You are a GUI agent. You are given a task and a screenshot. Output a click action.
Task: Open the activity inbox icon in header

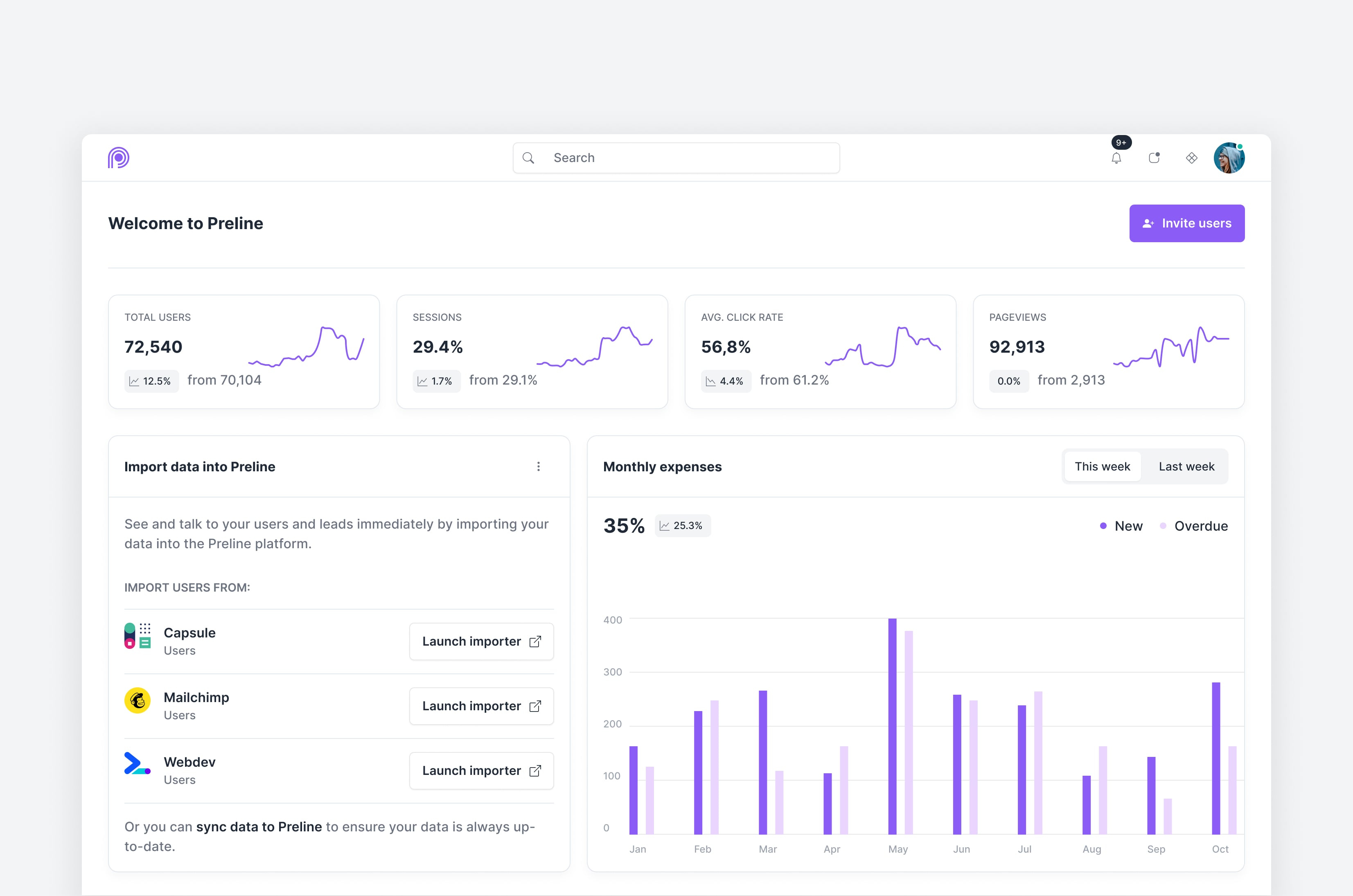[x=1154, y=158]
